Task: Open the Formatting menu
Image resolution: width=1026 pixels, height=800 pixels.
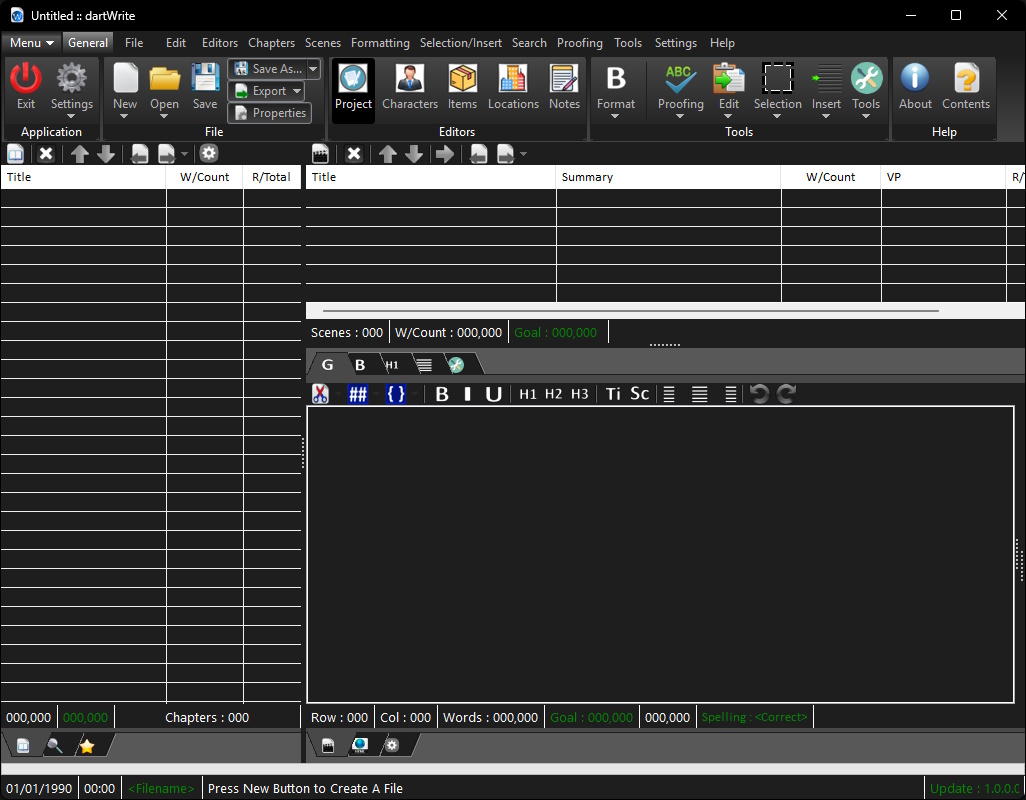Action: (380, 43)
